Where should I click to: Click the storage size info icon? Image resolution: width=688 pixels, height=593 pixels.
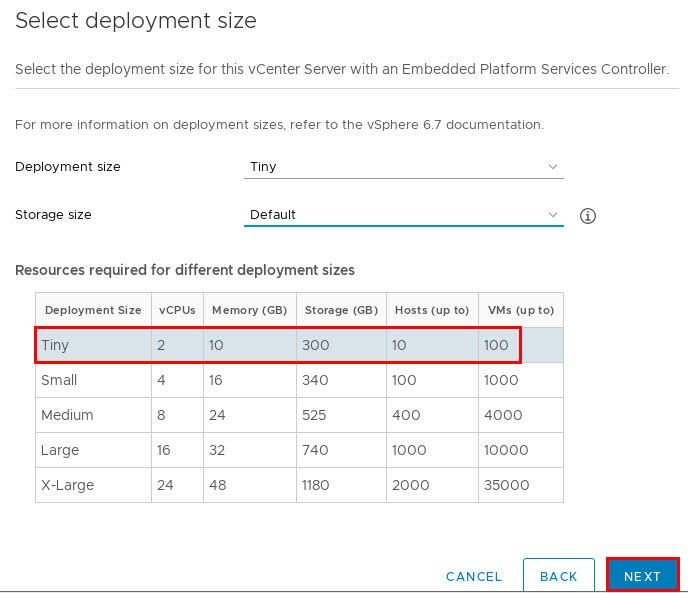point(588,216)
